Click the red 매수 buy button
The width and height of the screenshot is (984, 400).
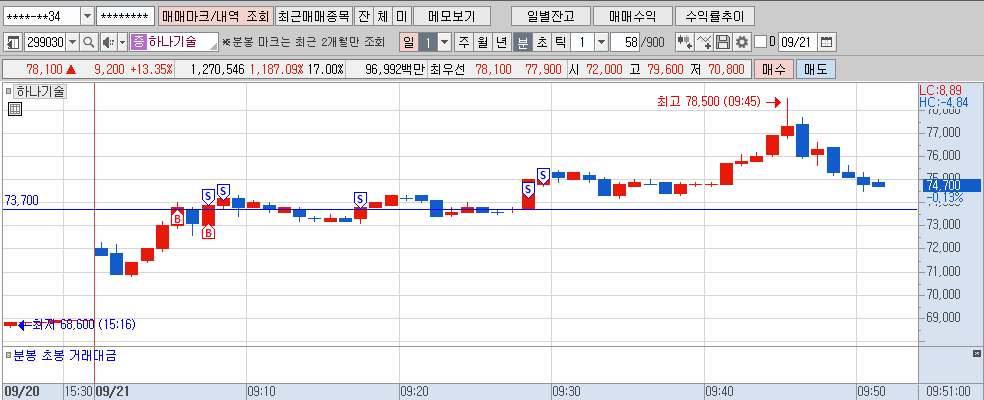point(774,69)
